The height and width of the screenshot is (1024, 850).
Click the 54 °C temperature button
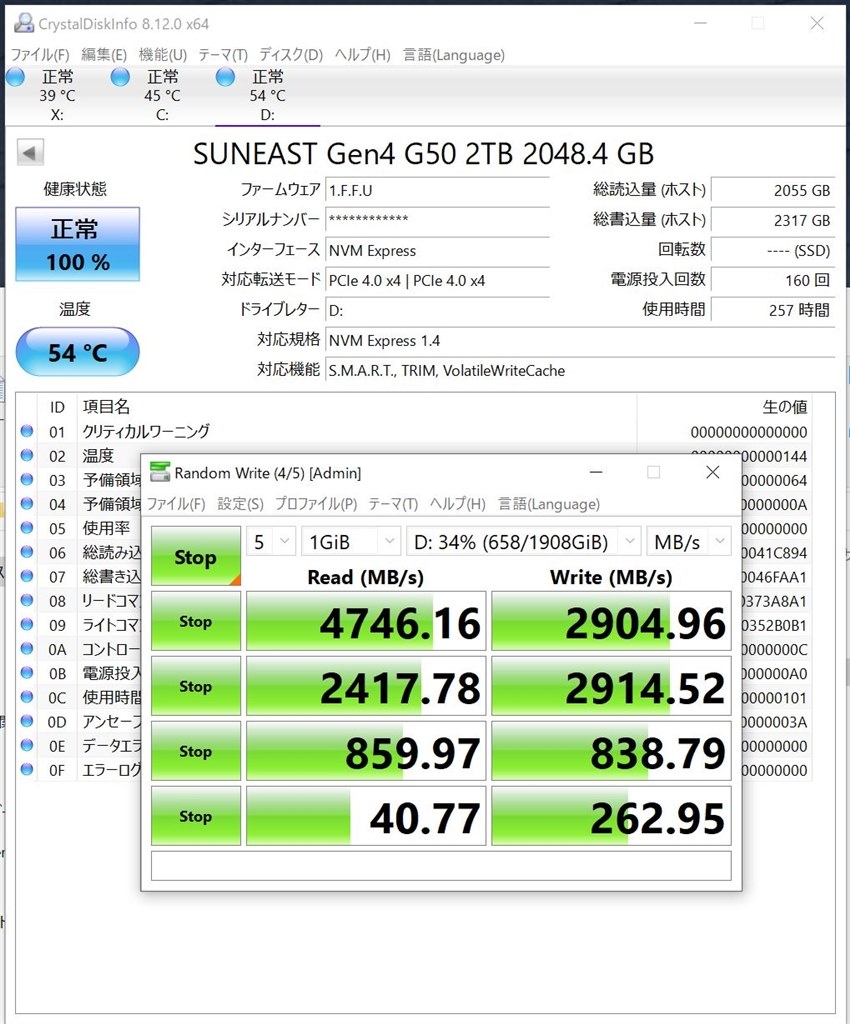coord(78,352)
